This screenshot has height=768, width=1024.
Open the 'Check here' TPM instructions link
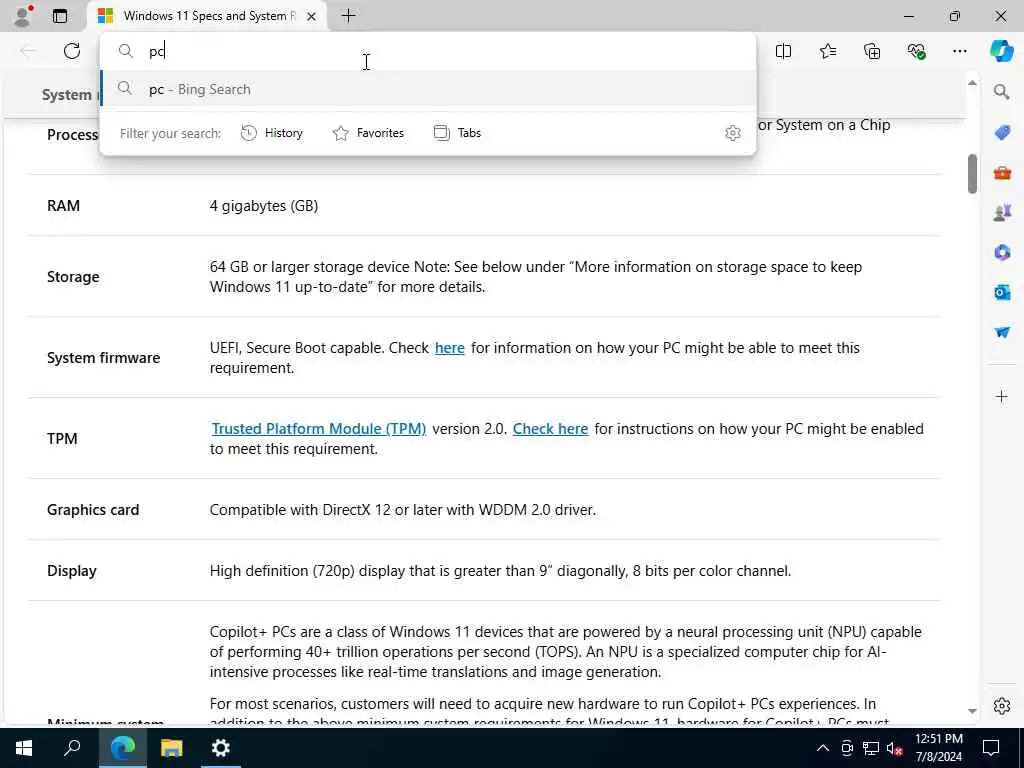[x=550, y=429]
